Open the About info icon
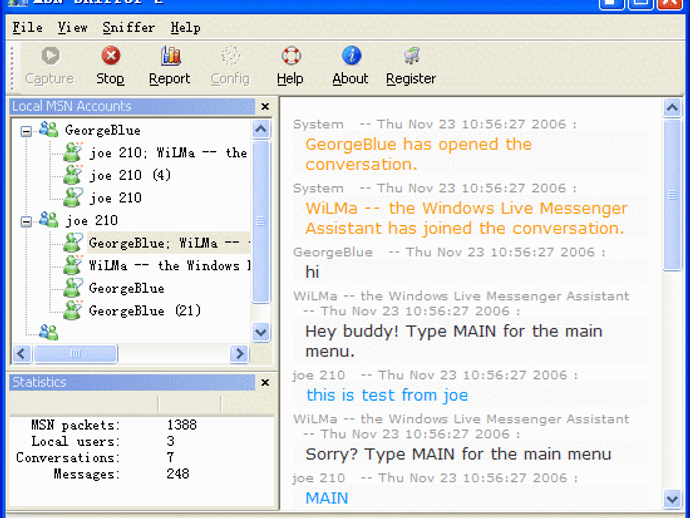Image resolution: width=690 pixels, height=518 pixels. [351, 56]
